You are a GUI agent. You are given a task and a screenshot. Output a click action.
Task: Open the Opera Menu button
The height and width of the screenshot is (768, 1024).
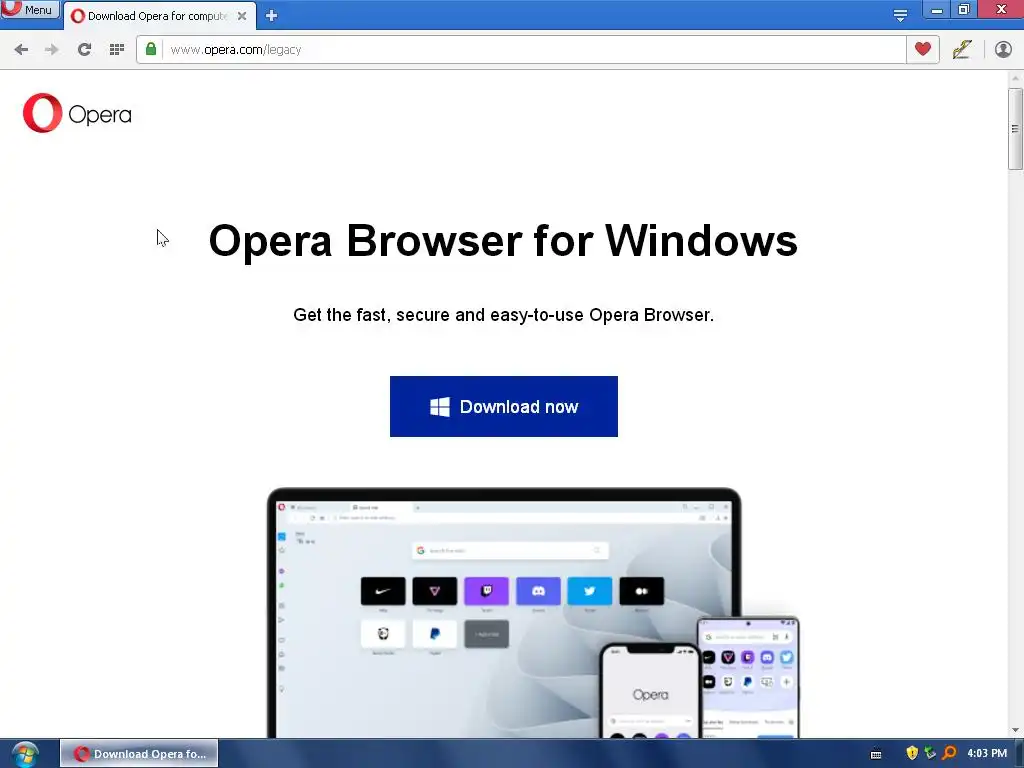[29, 9]
